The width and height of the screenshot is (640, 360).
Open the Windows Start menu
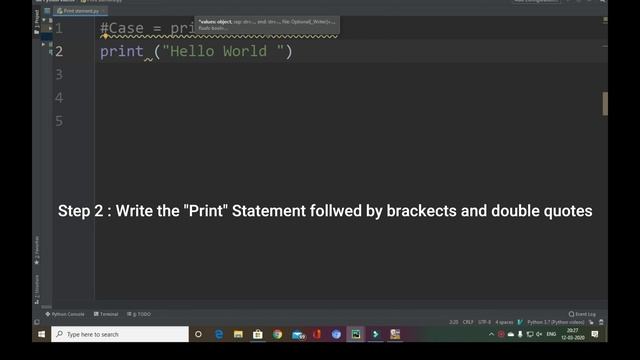[x=41, y=334]
